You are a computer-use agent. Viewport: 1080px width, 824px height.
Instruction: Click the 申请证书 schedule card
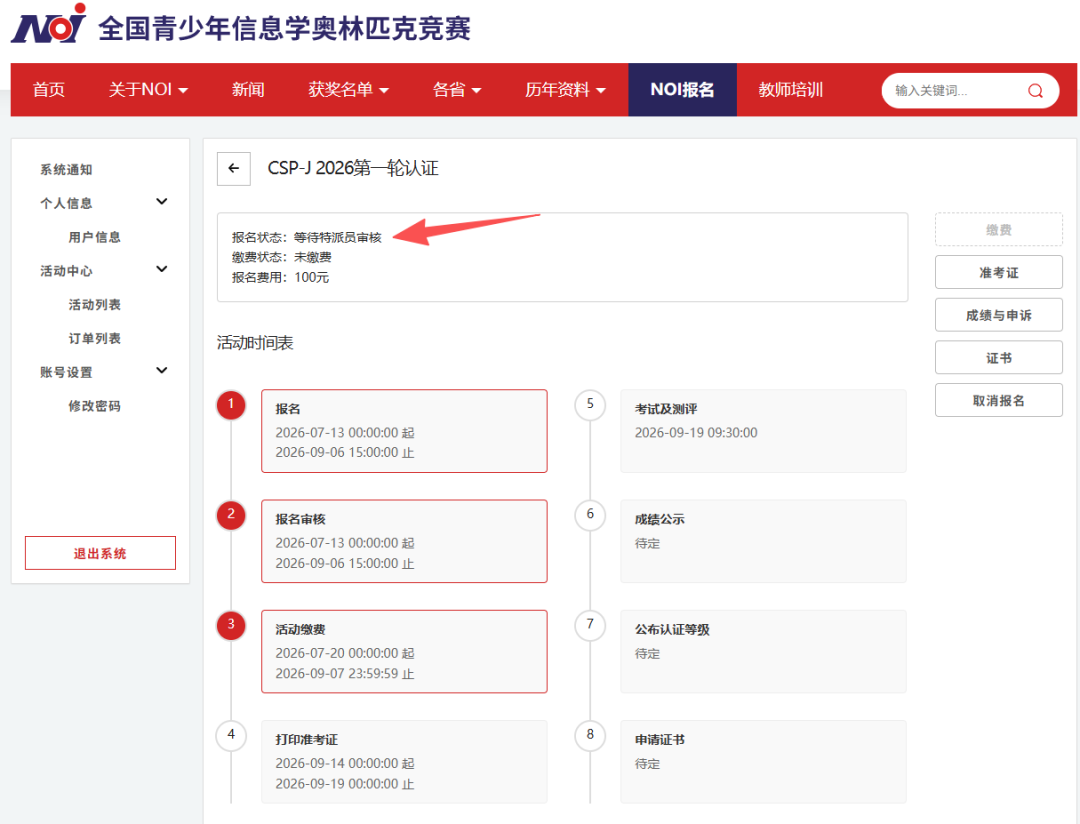point(763,762)
